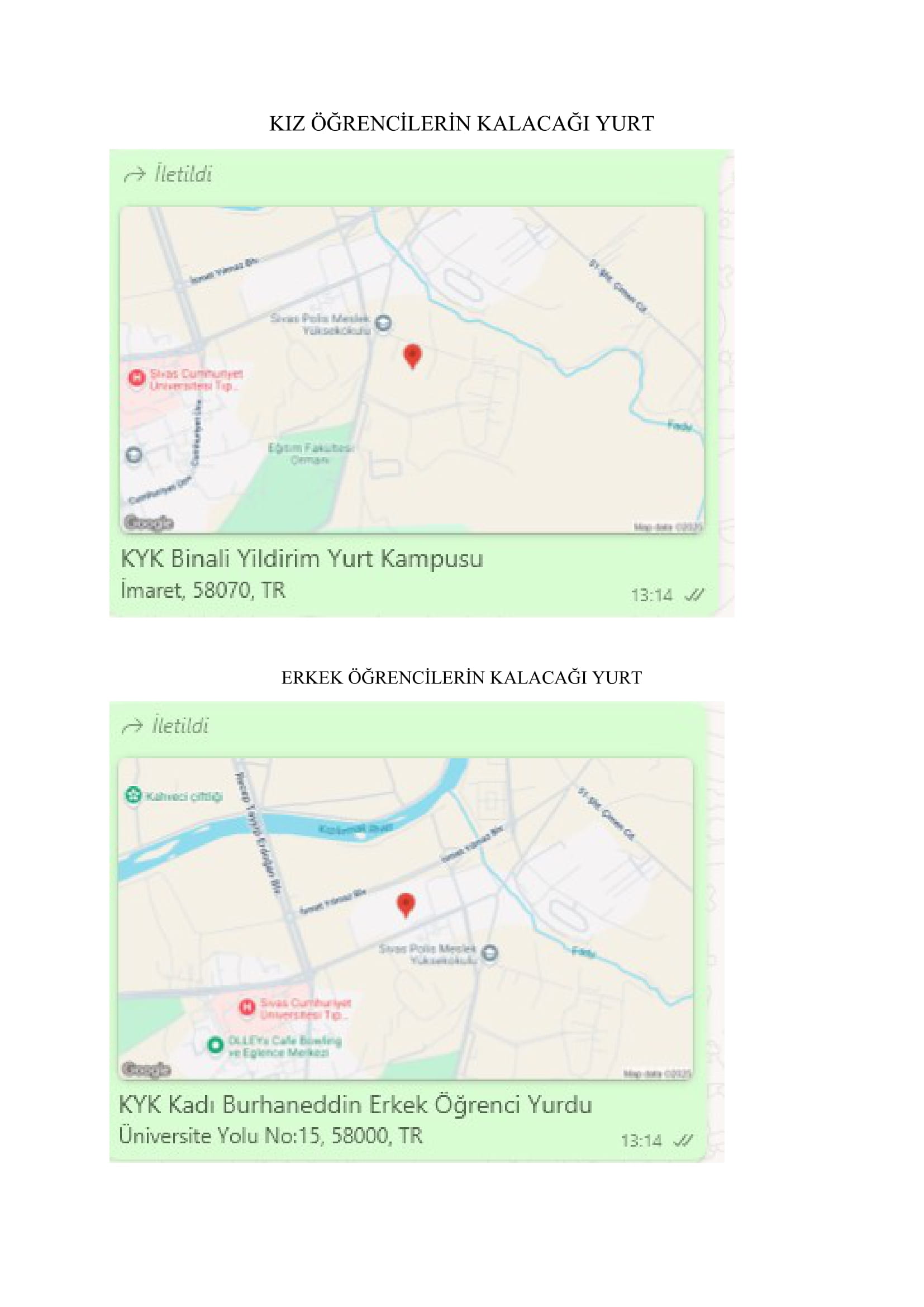
Task: Click the double-check read receipt of the second message
Action: click(683, 1141)
